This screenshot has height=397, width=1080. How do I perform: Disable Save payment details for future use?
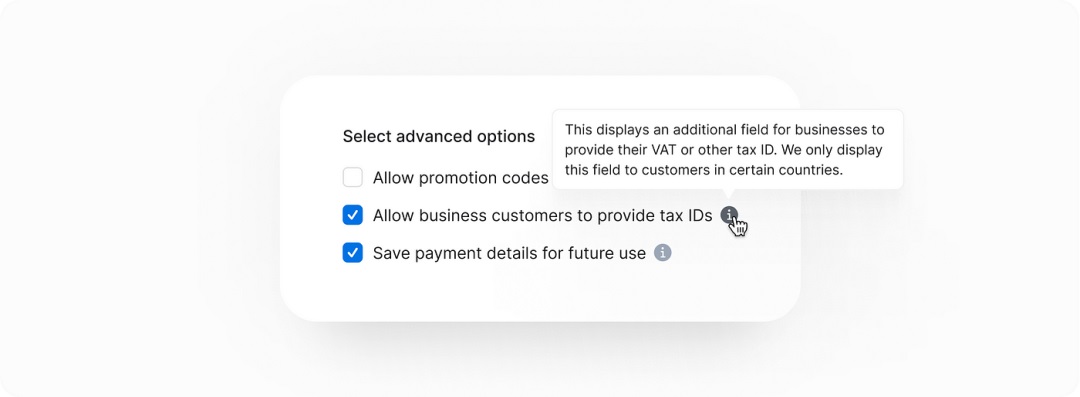pyautogui.click(x=353, y=253)
